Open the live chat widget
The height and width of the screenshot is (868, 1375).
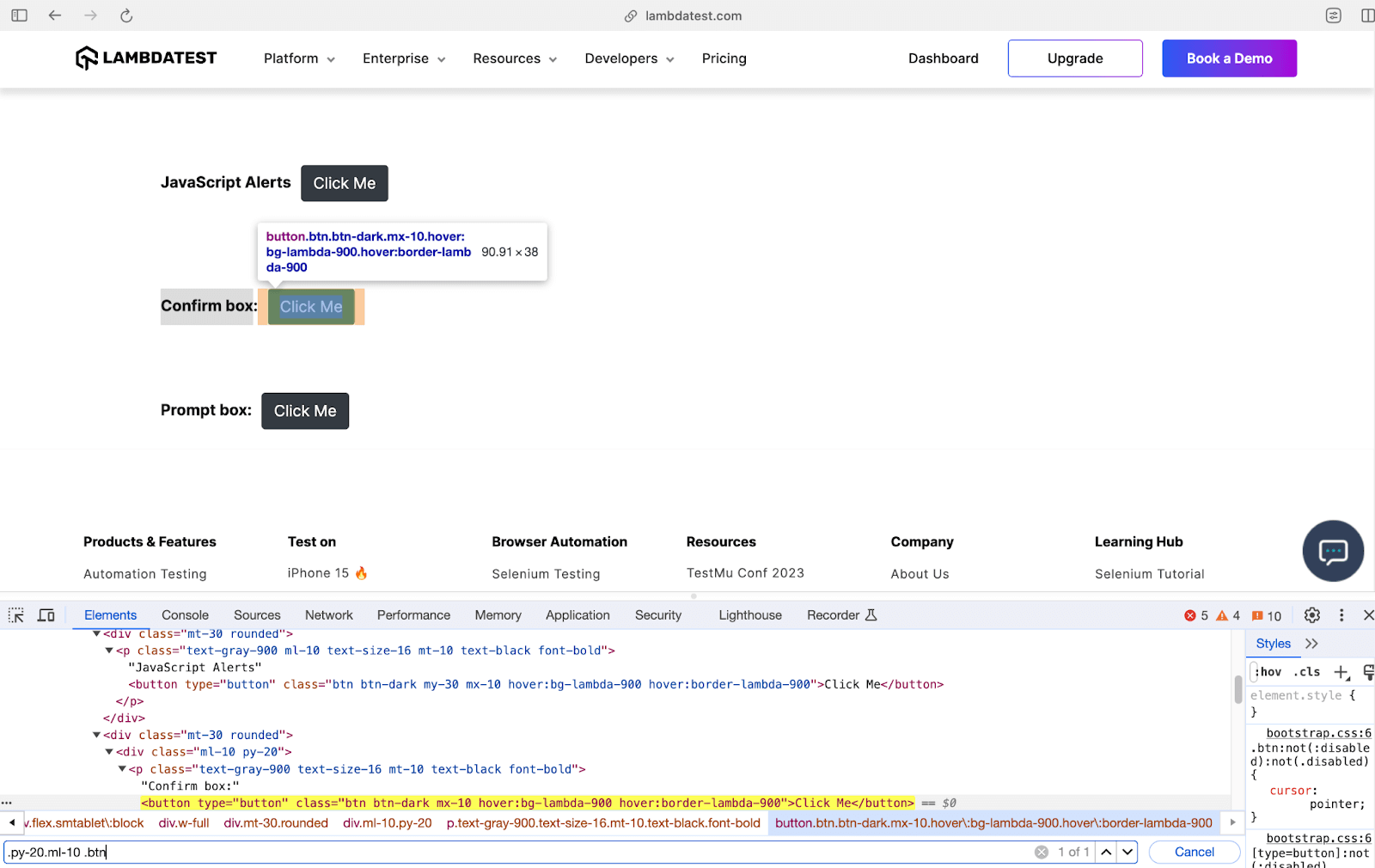(x=1332, y=551)
